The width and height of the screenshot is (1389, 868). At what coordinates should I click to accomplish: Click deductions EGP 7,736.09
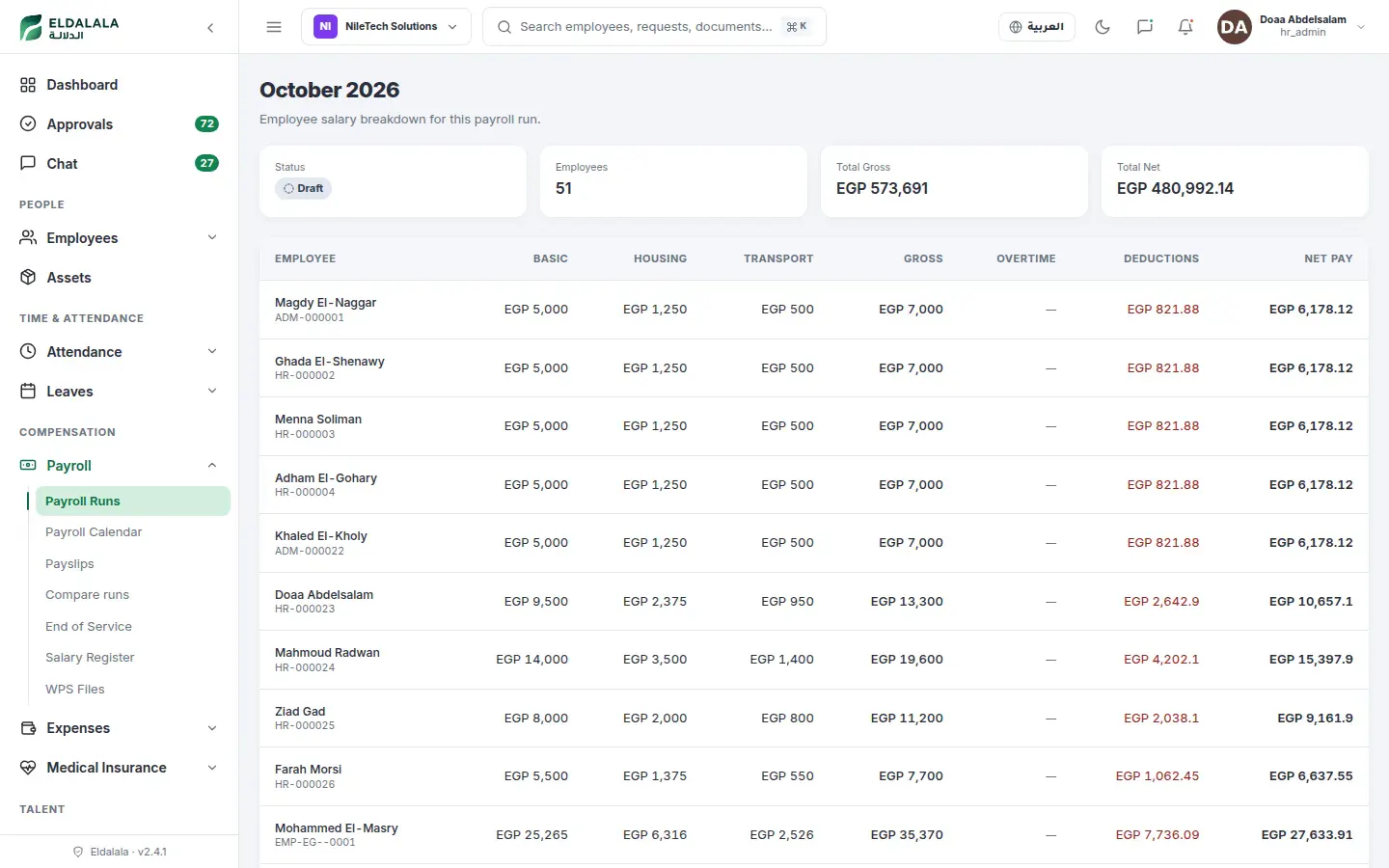point(1157,835)
